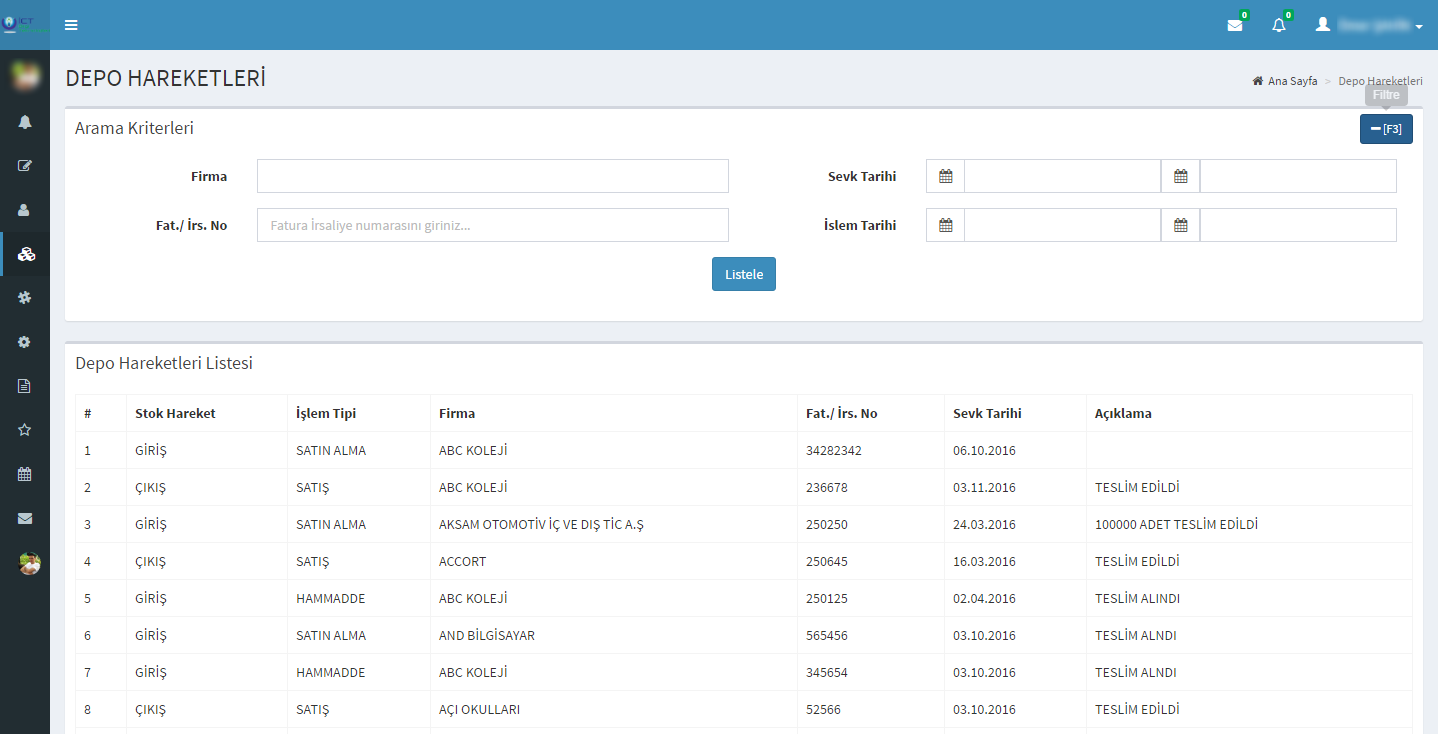Open the sidebar edit pencil icon
This screenshot has height=734, width=1438.
25,166
